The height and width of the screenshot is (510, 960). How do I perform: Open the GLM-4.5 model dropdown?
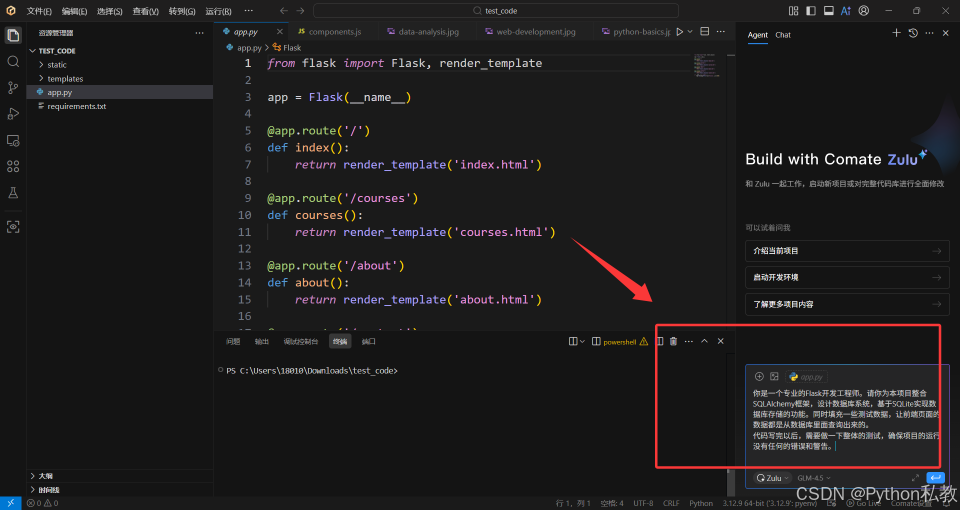[x=812, y=478]
